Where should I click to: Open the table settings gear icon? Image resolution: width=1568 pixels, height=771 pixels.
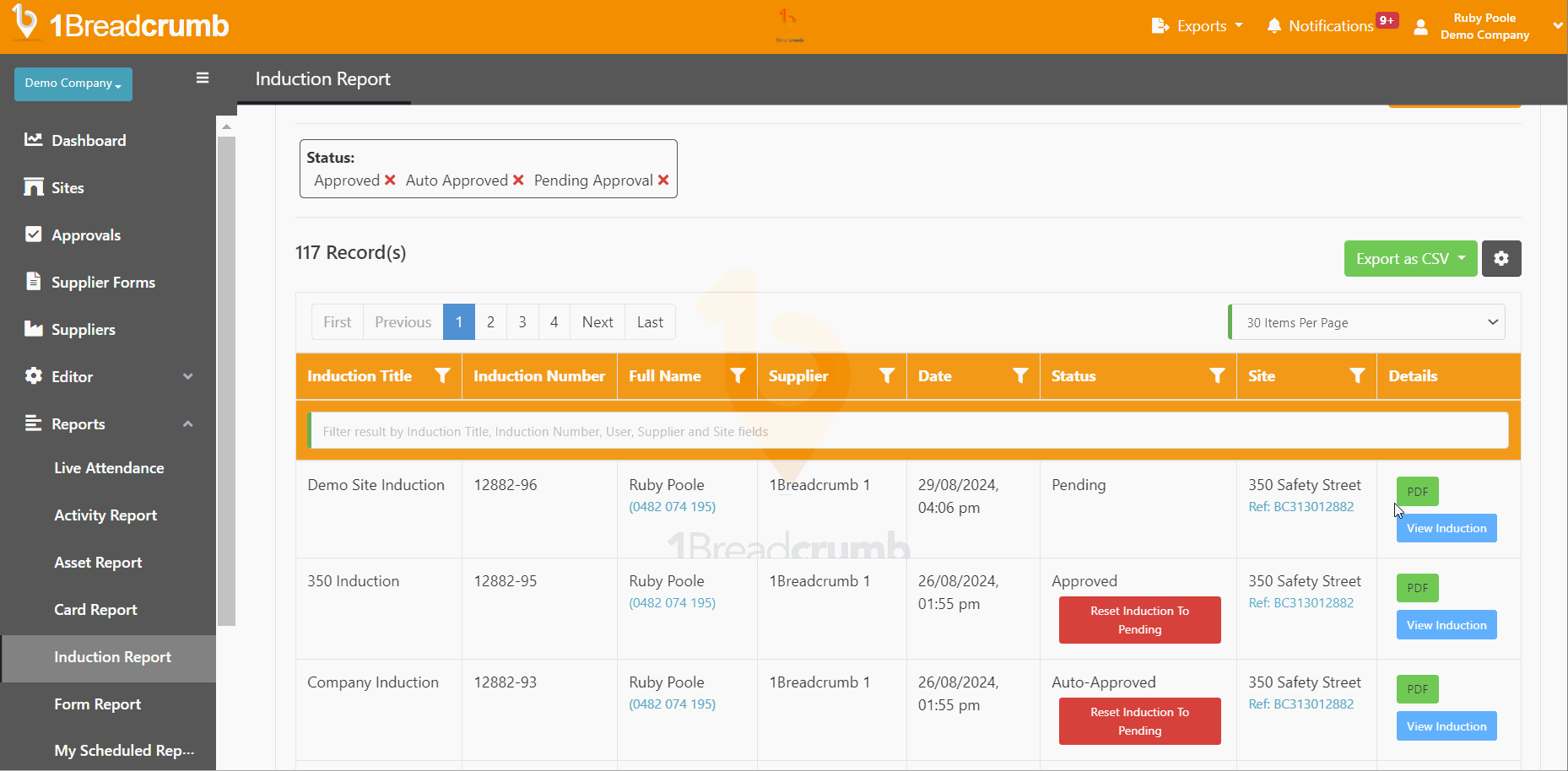[1500, 259]
